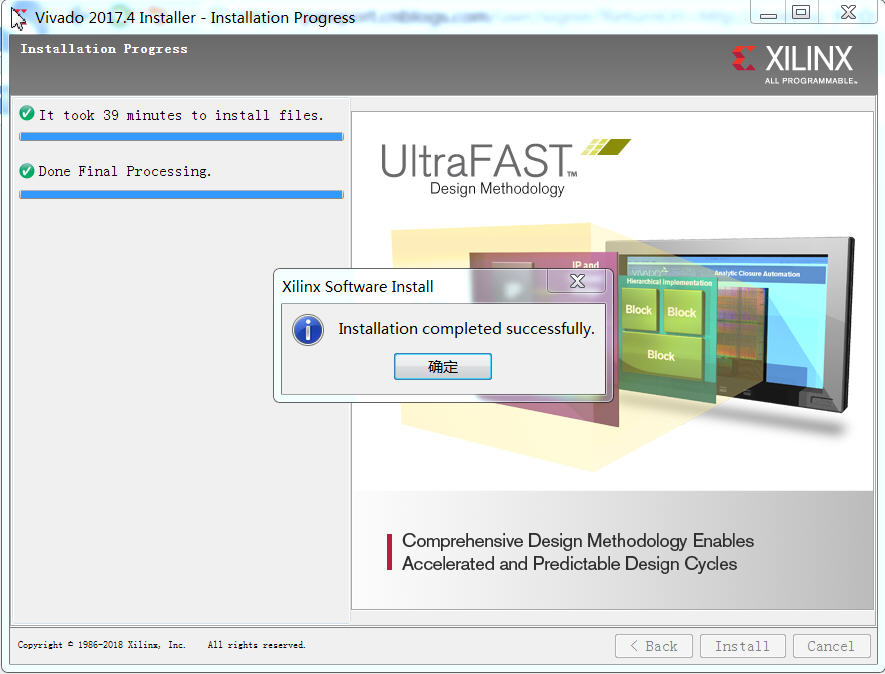Close the Xilinx Software Install dialog
Image resolution: width=885 pixels, height=674 pixels.
coord(577,281)
